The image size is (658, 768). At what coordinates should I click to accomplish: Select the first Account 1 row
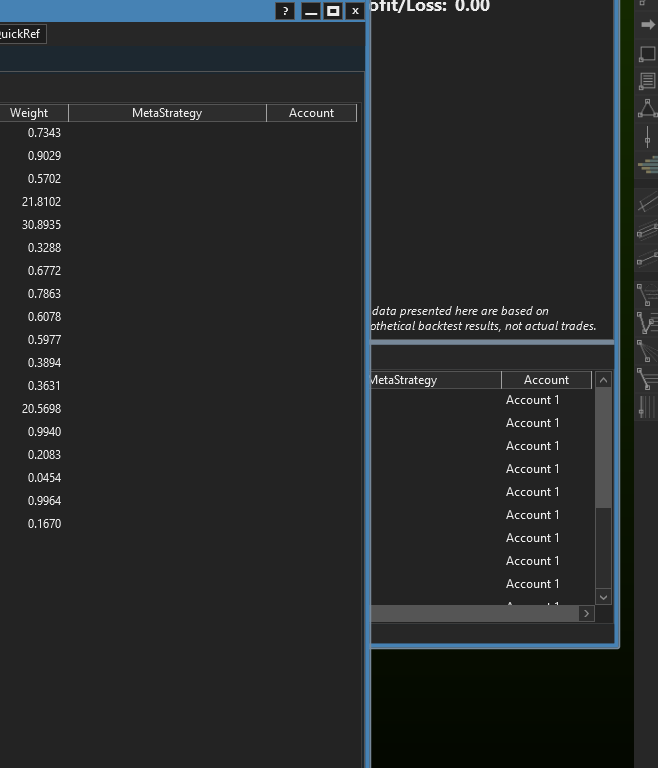click(x=532, y=400)
